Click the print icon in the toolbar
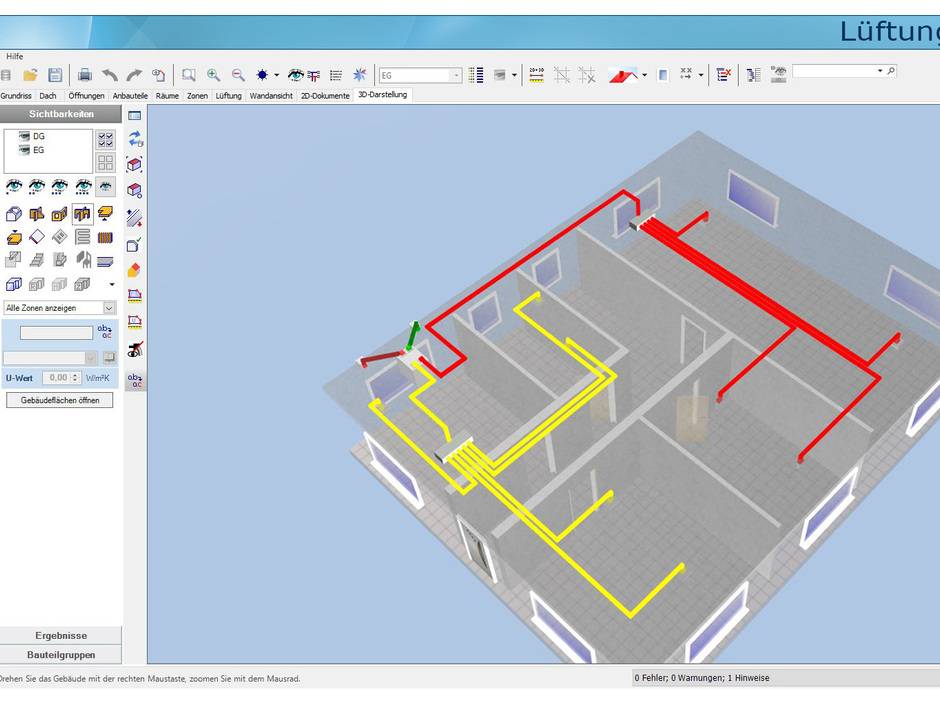The height and width of the screenshot is (705, 940). click(85, 75)
